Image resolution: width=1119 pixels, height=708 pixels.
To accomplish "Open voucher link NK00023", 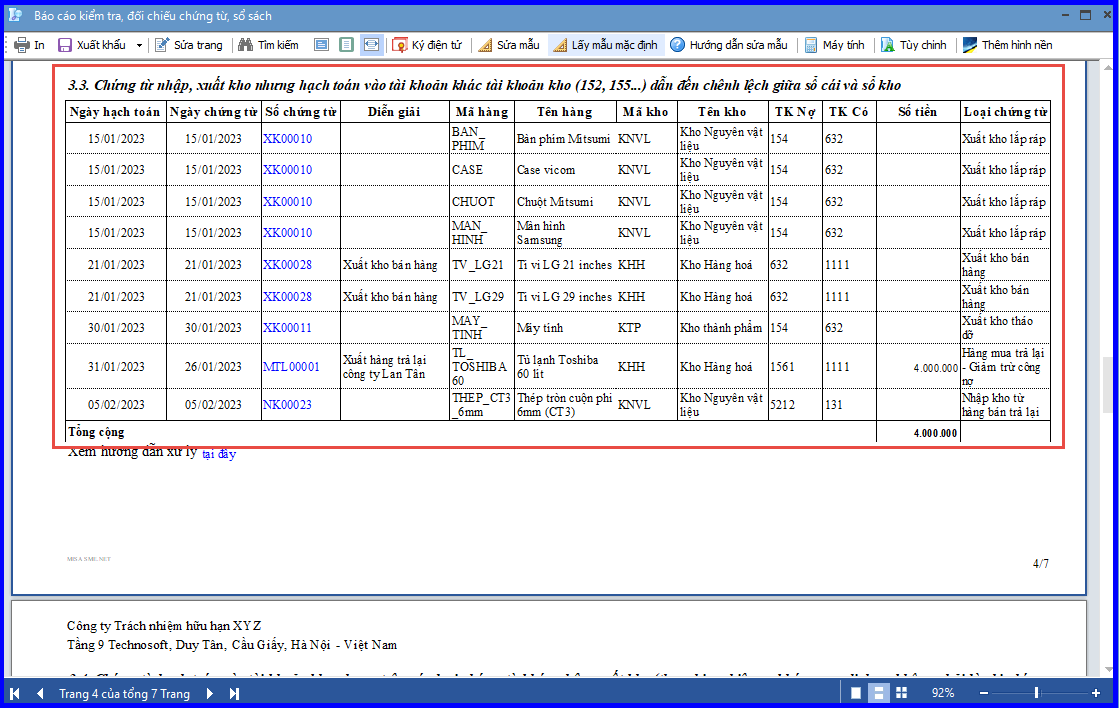I will click(288, 405).
